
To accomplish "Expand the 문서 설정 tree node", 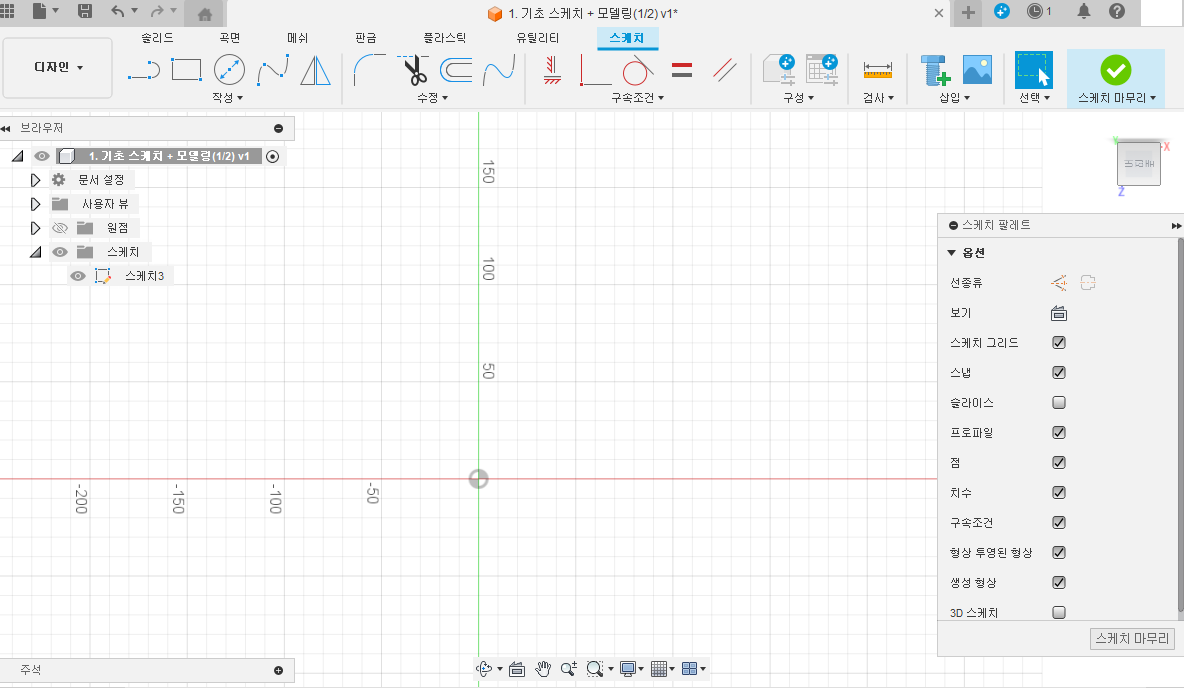I will [x=35, y=180].
